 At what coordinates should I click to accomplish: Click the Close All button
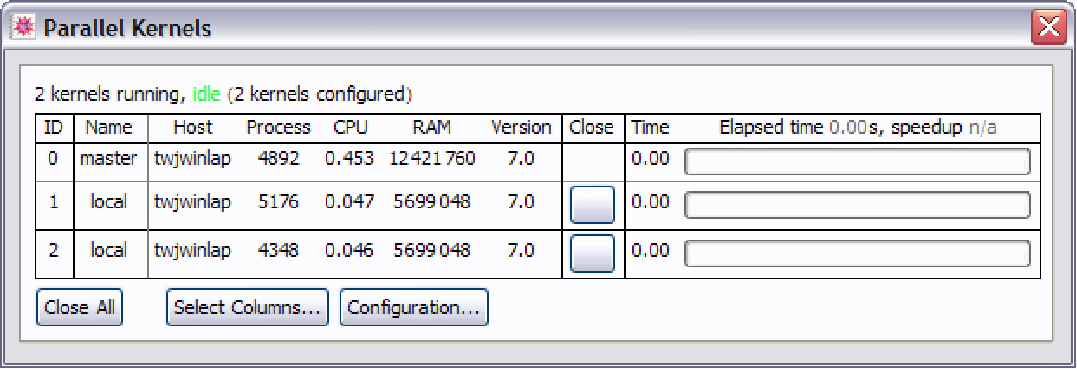pyautogui.click(x=80, y=307)
